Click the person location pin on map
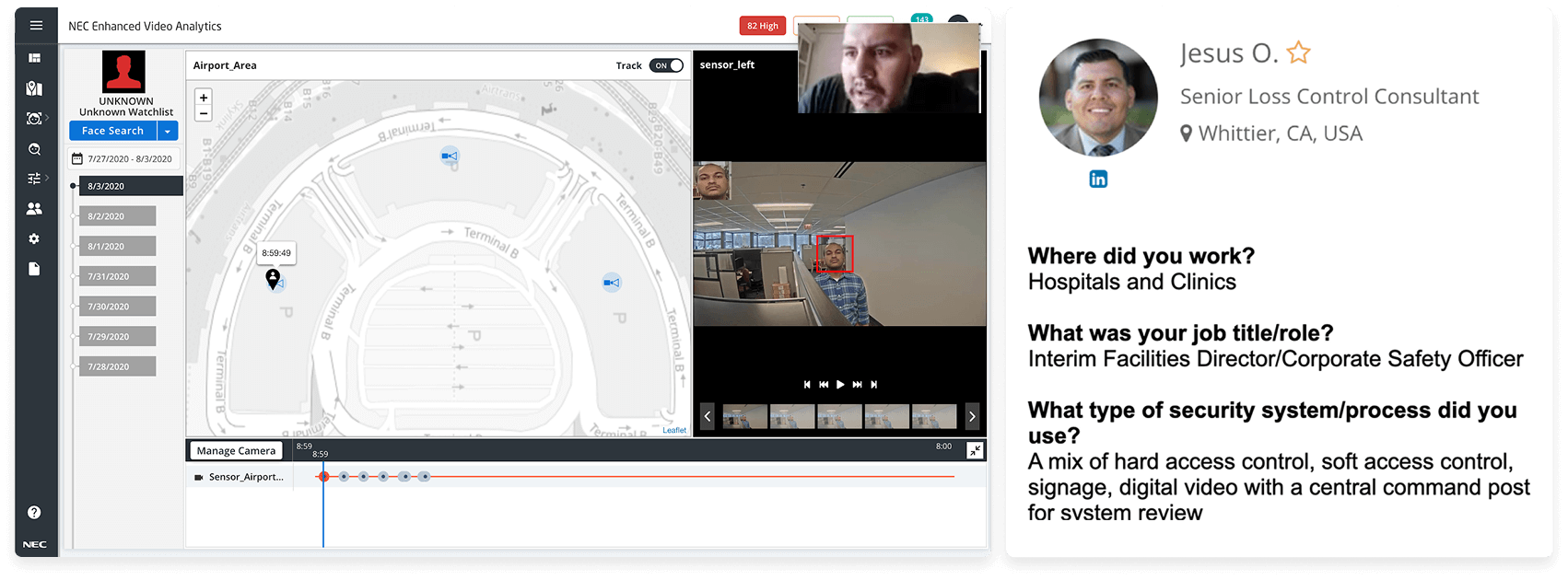The image size is (1568, 580). pos(273,278)
